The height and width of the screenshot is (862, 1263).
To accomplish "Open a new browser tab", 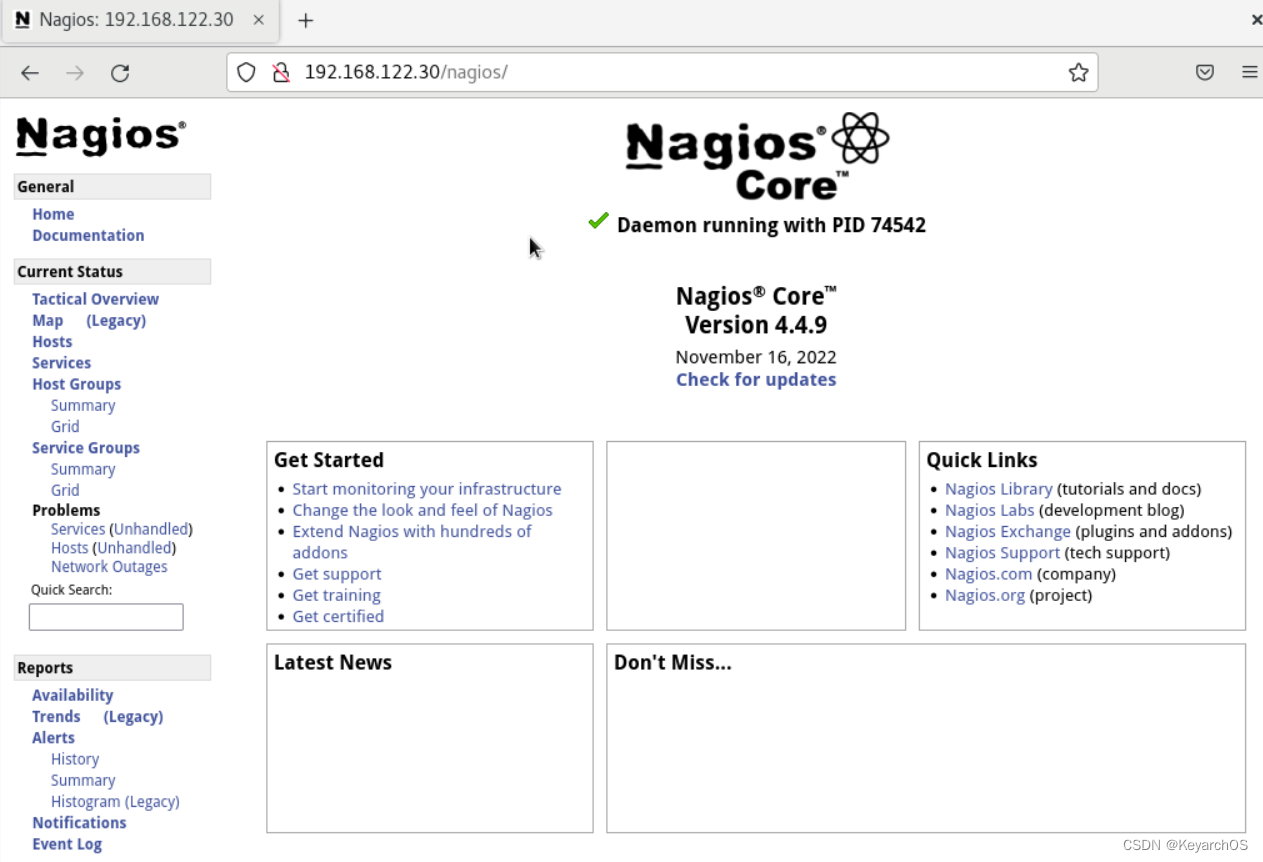I will [x=305, y=19].
